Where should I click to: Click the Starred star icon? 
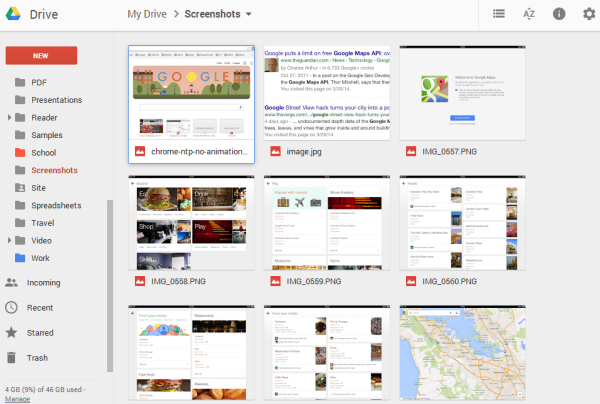pyautogui.click(x=11, y=333)
